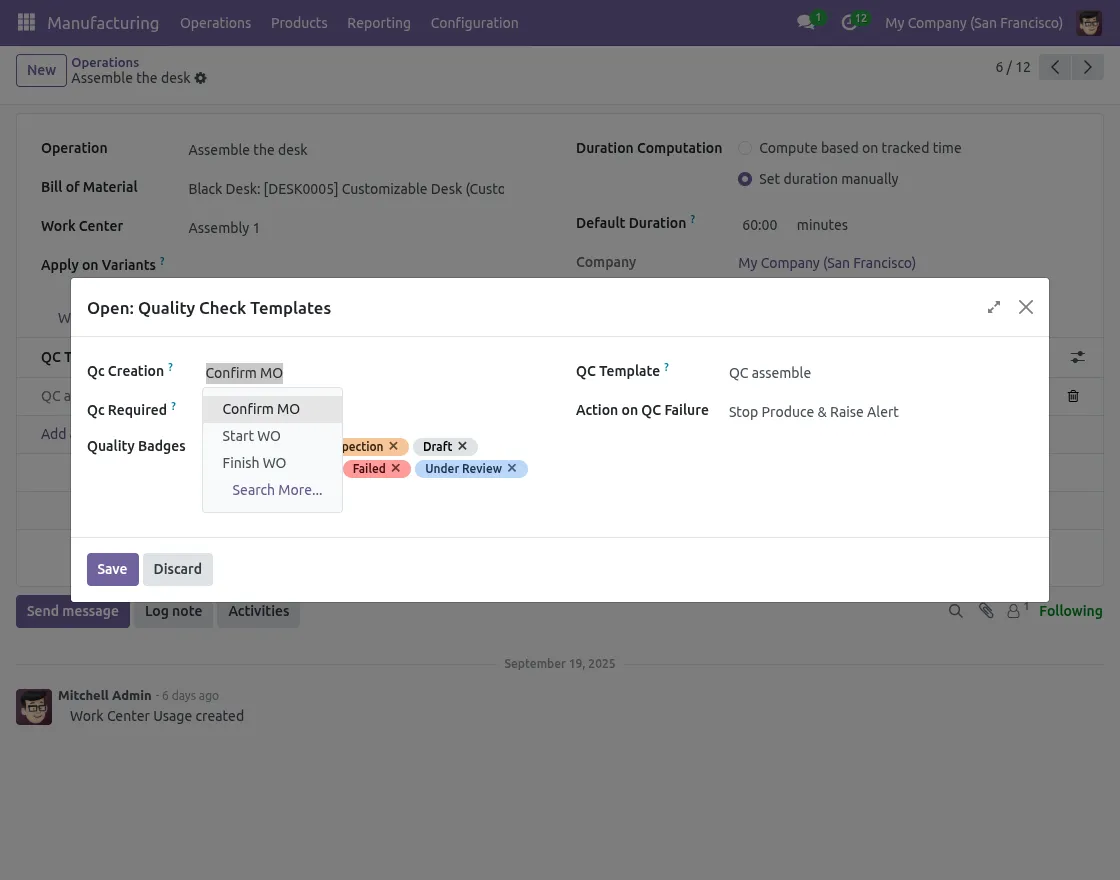Edit the Default Duration 60:00 field
This screenshot has width=1120, height=880.
pyautogui.click(x=759, y=225)
